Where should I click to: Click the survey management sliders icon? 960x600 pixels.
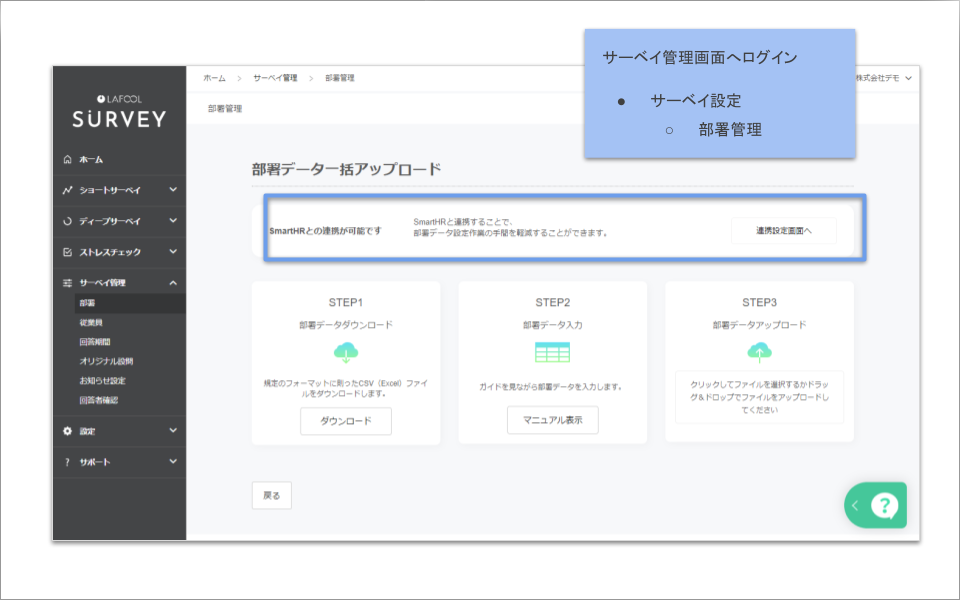point(67,283)
